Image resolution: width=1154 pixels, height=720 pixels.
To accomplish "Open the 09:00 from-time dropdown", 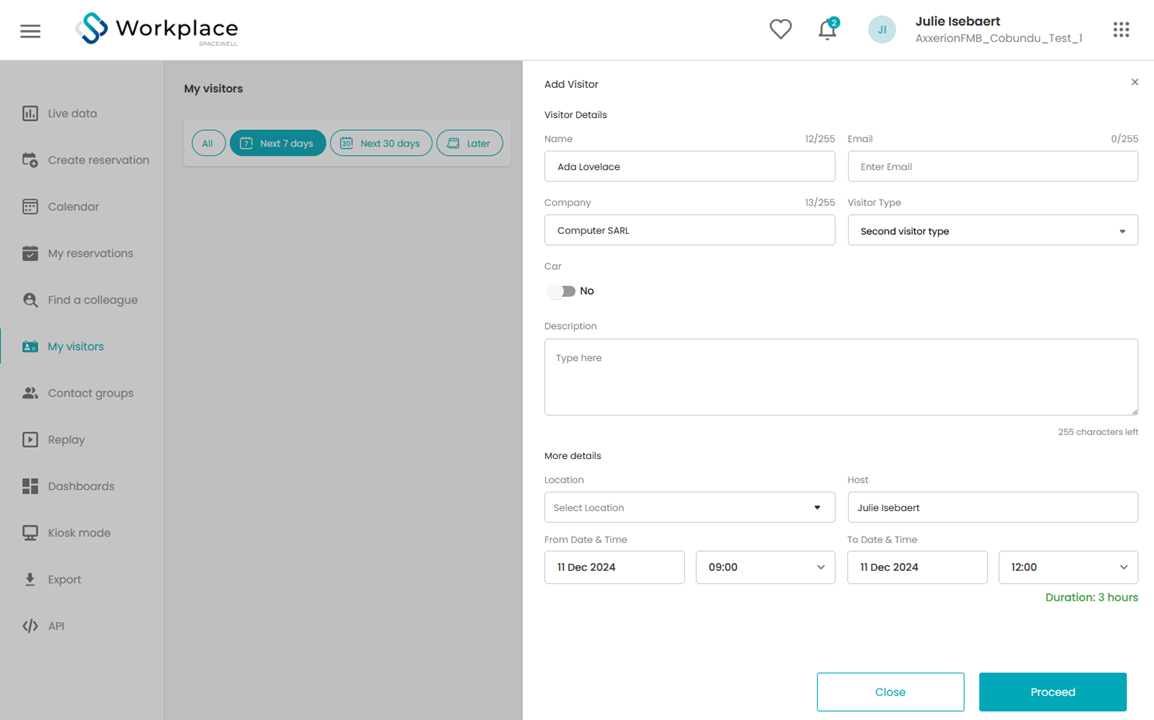I will pyautogui.click(x=765, y=568).
